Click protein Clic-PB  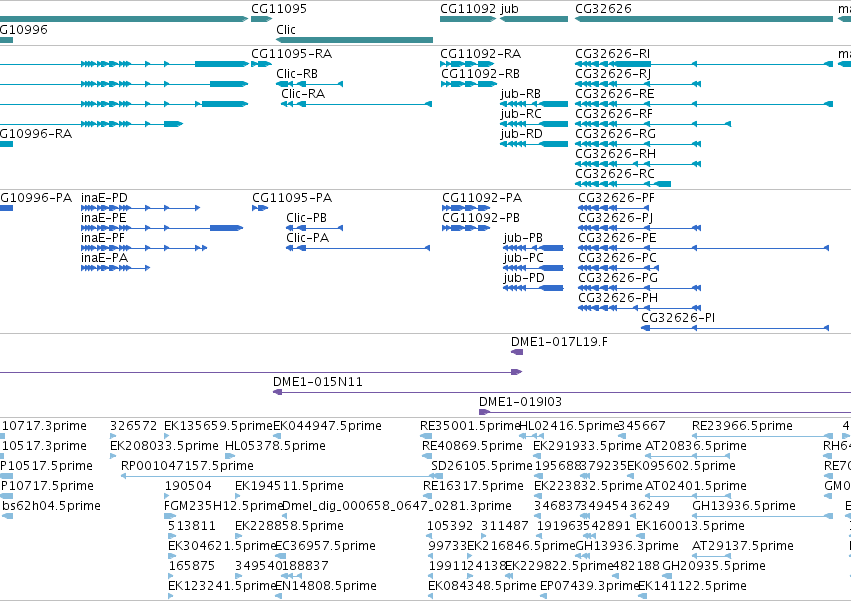[x=307, y=218]
